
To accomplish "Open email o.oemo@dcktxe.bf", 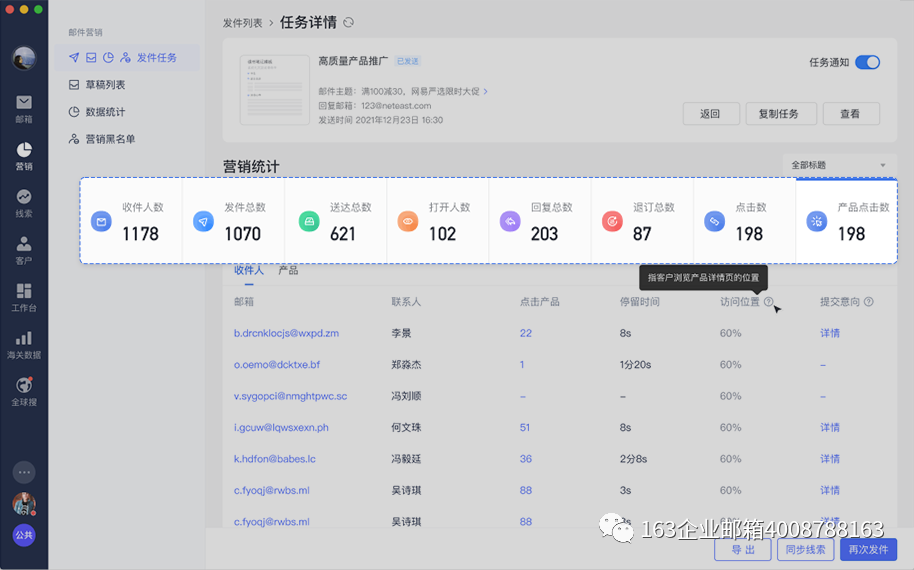I will pyautogui.click(x=277, y=364).
